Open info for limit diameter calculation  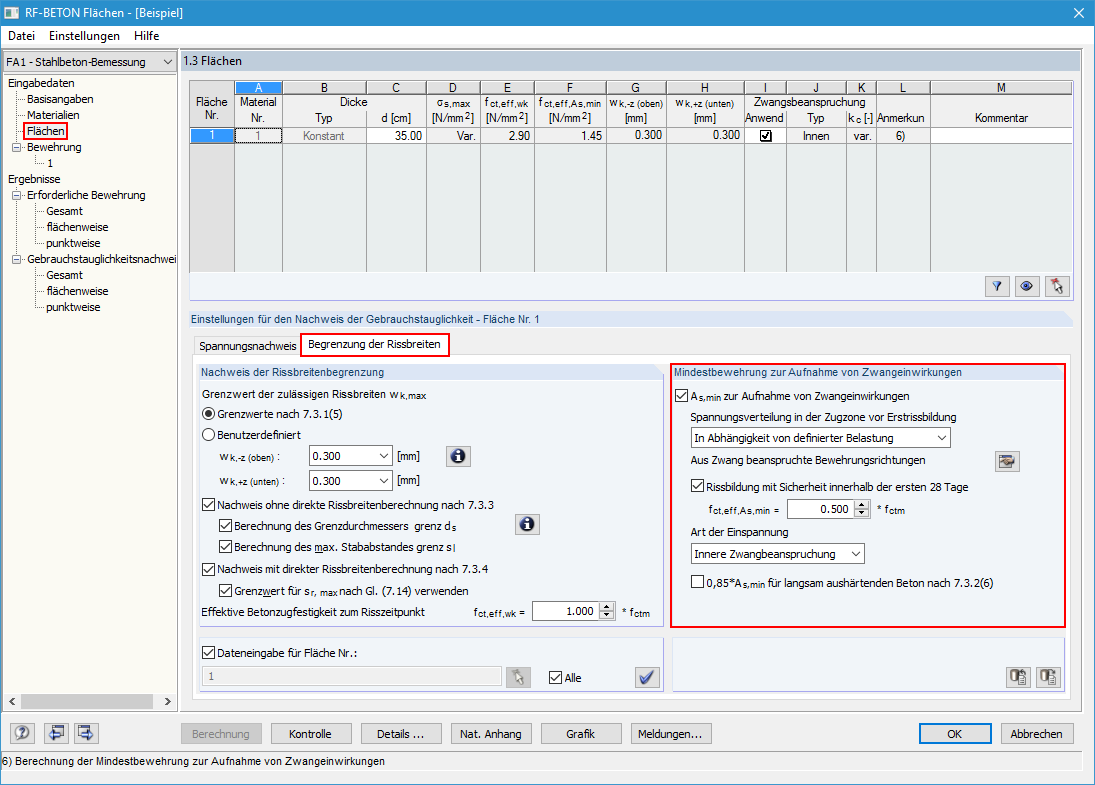[x=527, y=524]
